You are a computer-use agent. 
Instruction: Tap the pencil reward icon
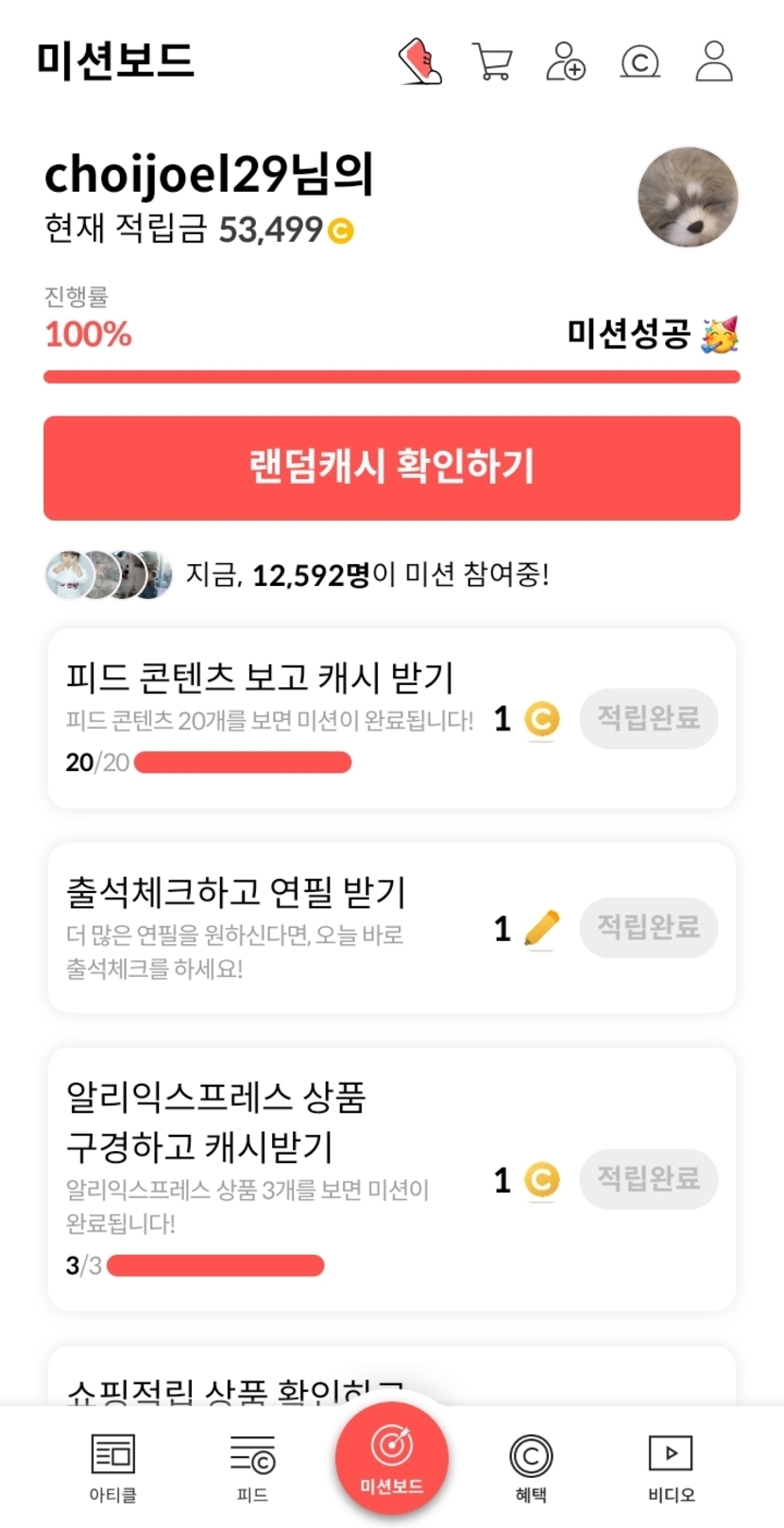click(541, 928)
